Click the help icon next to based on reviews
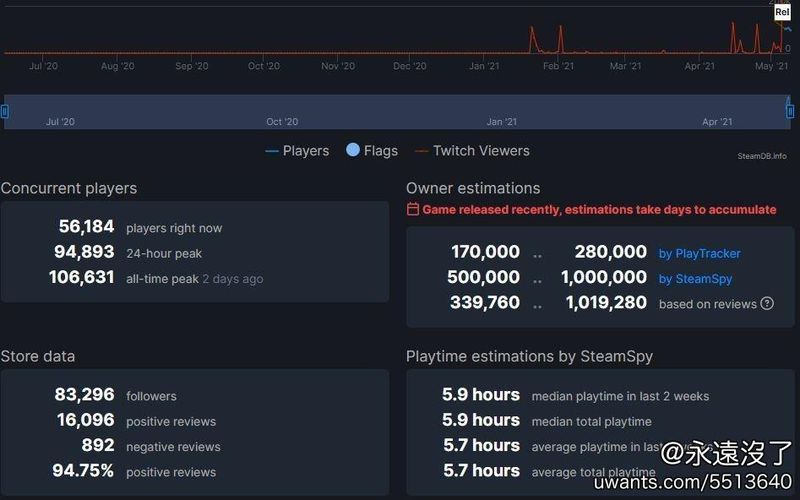800x500 pixels. (x=767, y=304)
